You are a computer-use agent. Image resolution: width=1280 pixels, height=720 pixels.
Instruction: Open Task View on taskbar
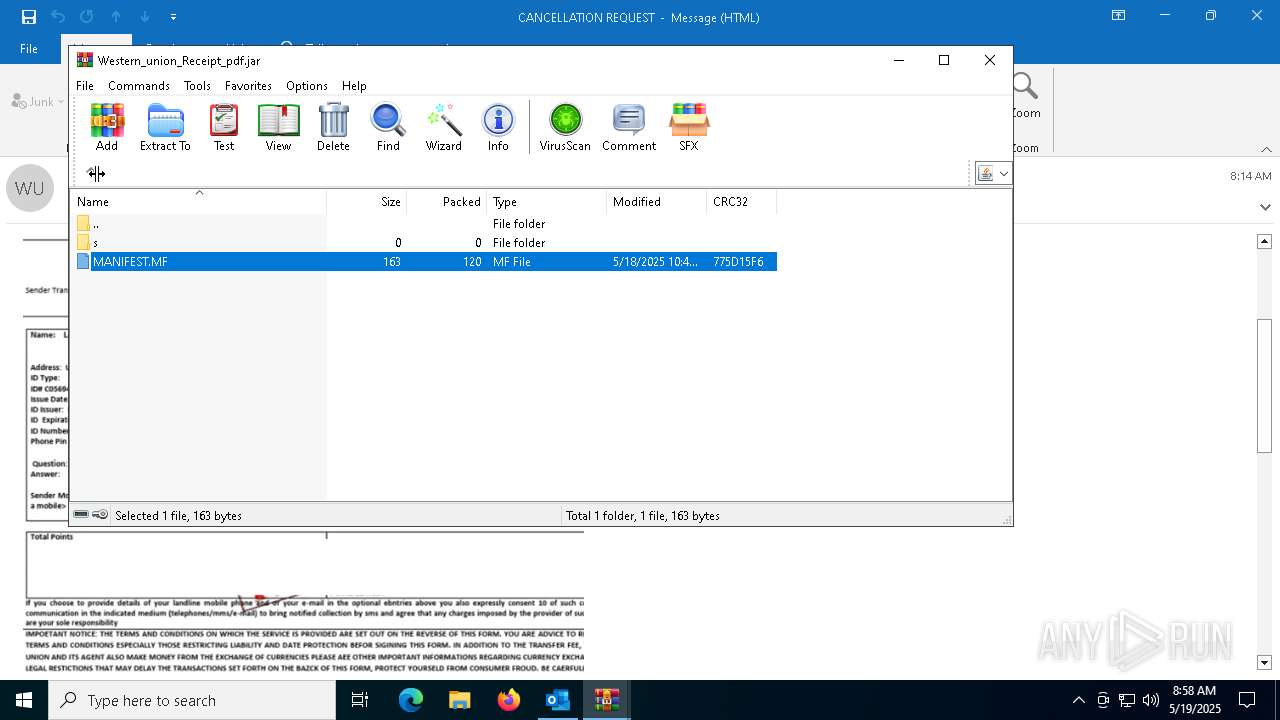[x=360, y=700]
